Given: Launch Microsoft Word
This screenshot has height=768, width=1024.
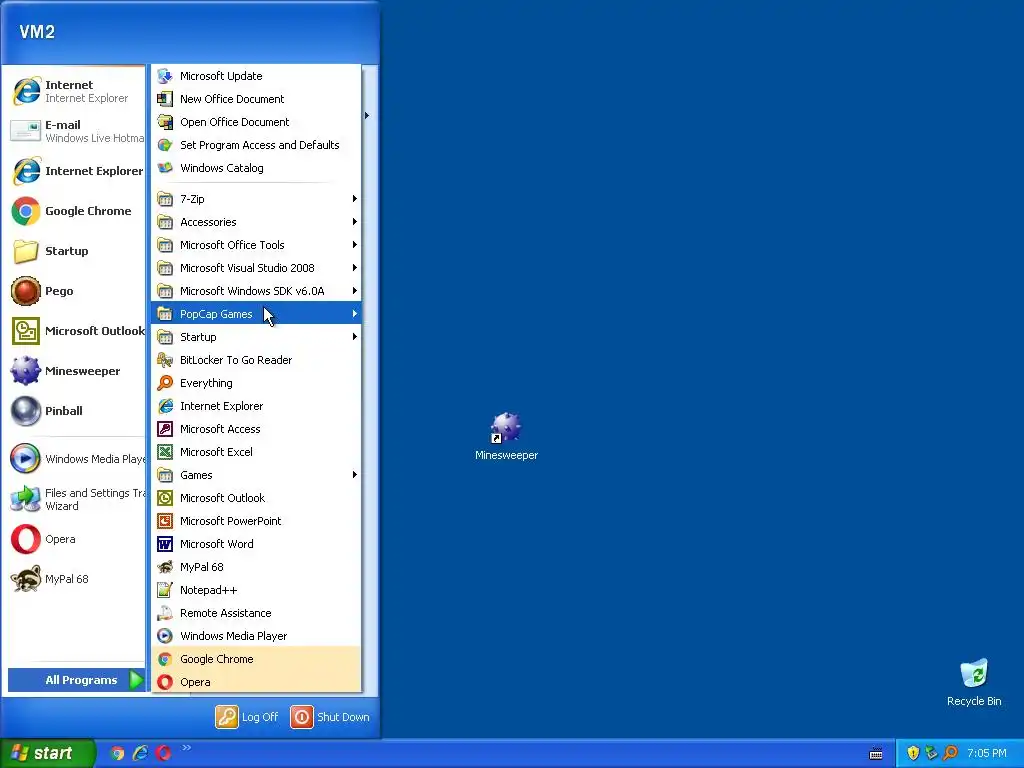Looking at the screenshot, I should [x=255, y=544].
